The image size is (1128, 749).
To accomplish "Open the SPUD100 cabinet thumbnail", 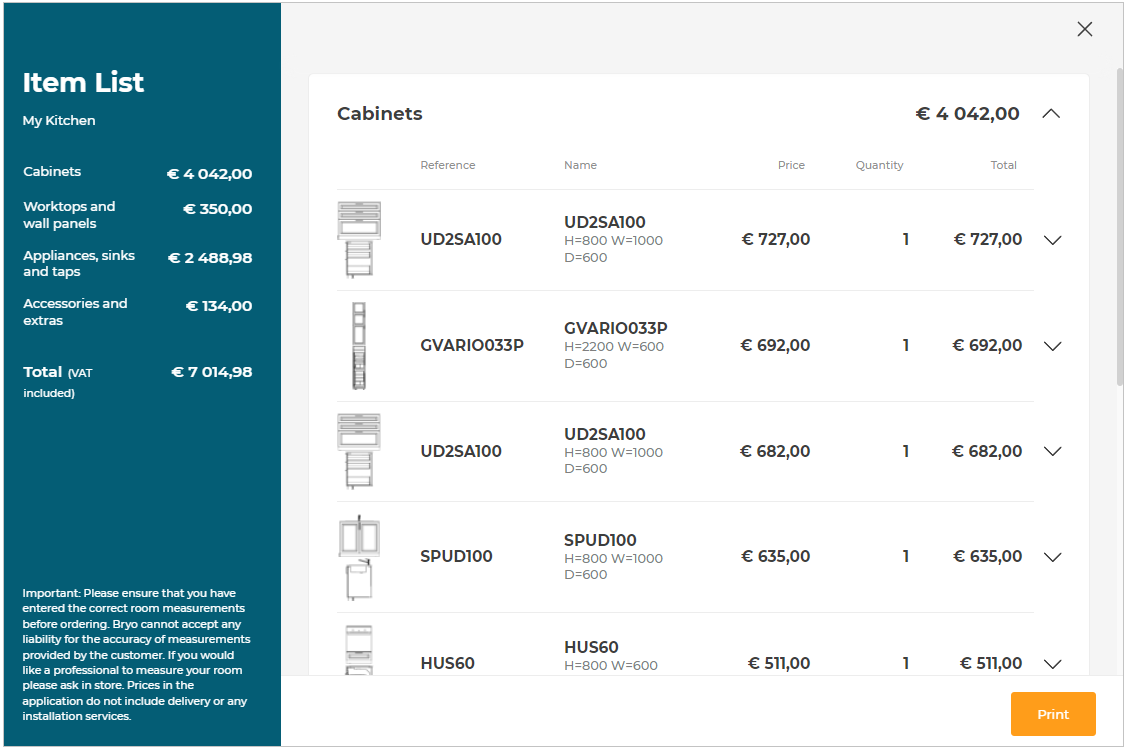I will tap(360, 556).
